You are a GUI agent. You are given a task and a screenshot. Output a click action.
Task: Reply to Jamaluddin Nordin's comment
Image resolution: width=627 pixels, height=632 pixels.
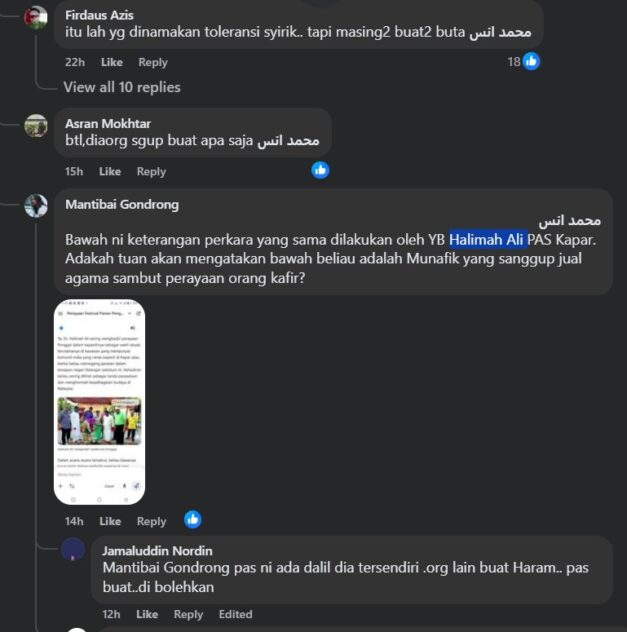(188, 615)
